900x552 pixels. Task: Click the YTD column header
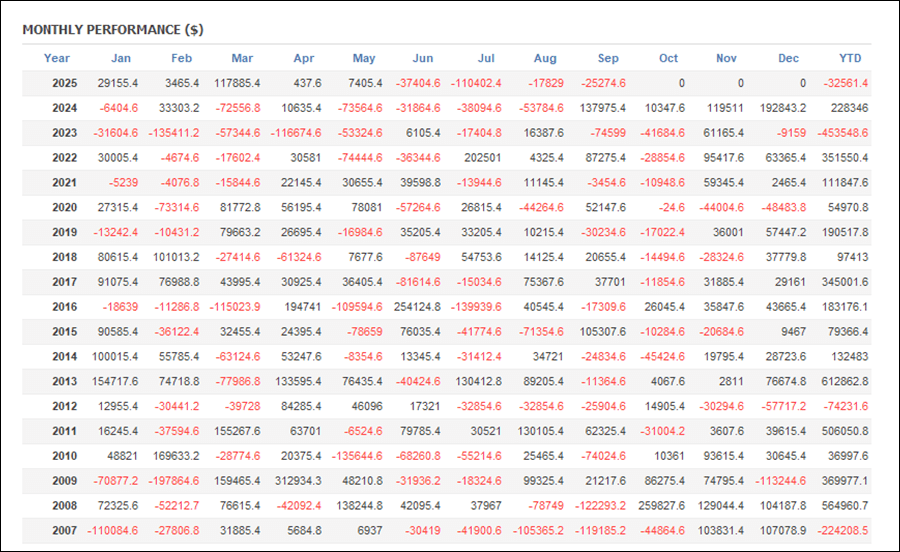tap(850, 58)
